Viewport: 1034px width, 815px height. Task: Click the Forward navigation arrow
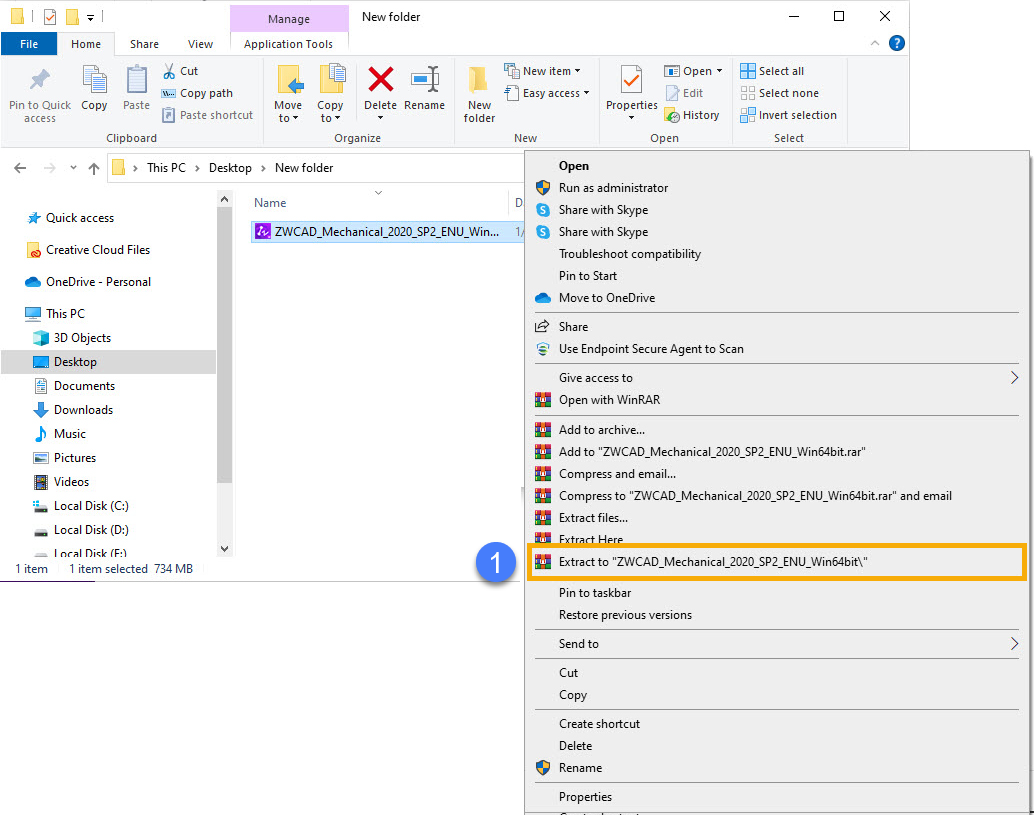click(49, 168)
